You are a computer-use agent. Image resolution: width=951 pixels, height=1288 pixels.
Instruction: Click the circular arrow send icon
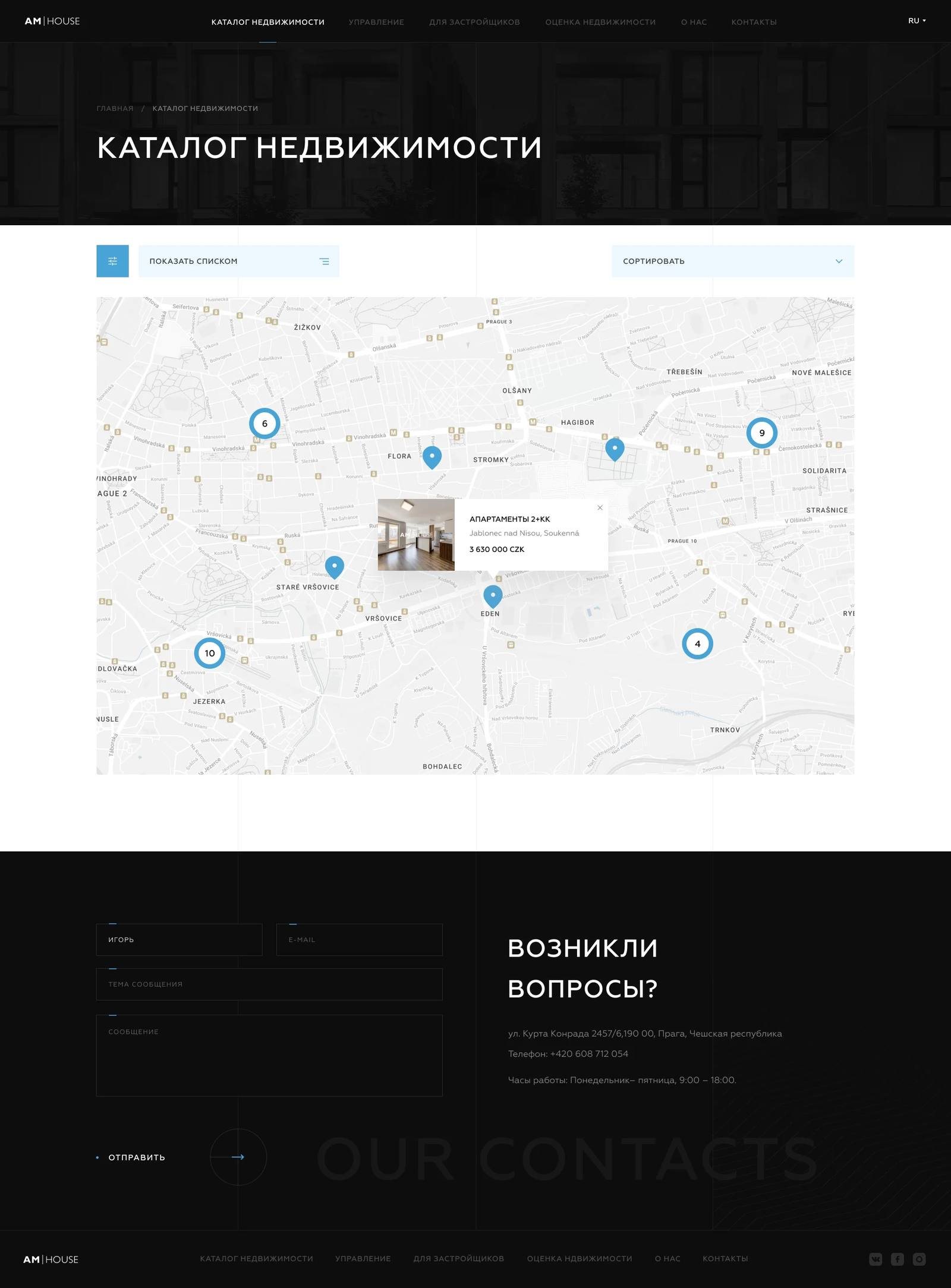pos(238,1157)
